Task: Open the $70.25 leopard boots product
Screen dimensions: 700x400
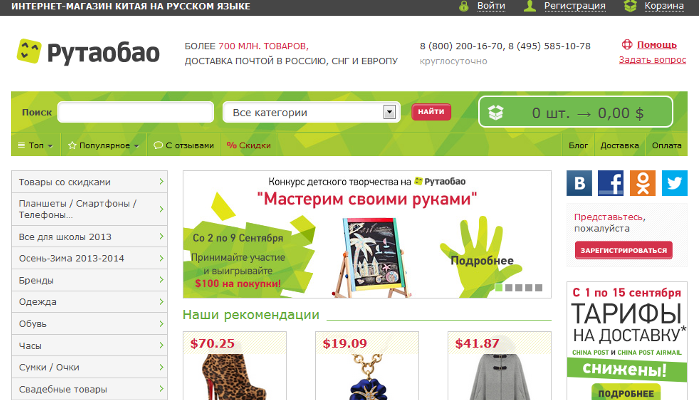Action: tap(235, 366)
